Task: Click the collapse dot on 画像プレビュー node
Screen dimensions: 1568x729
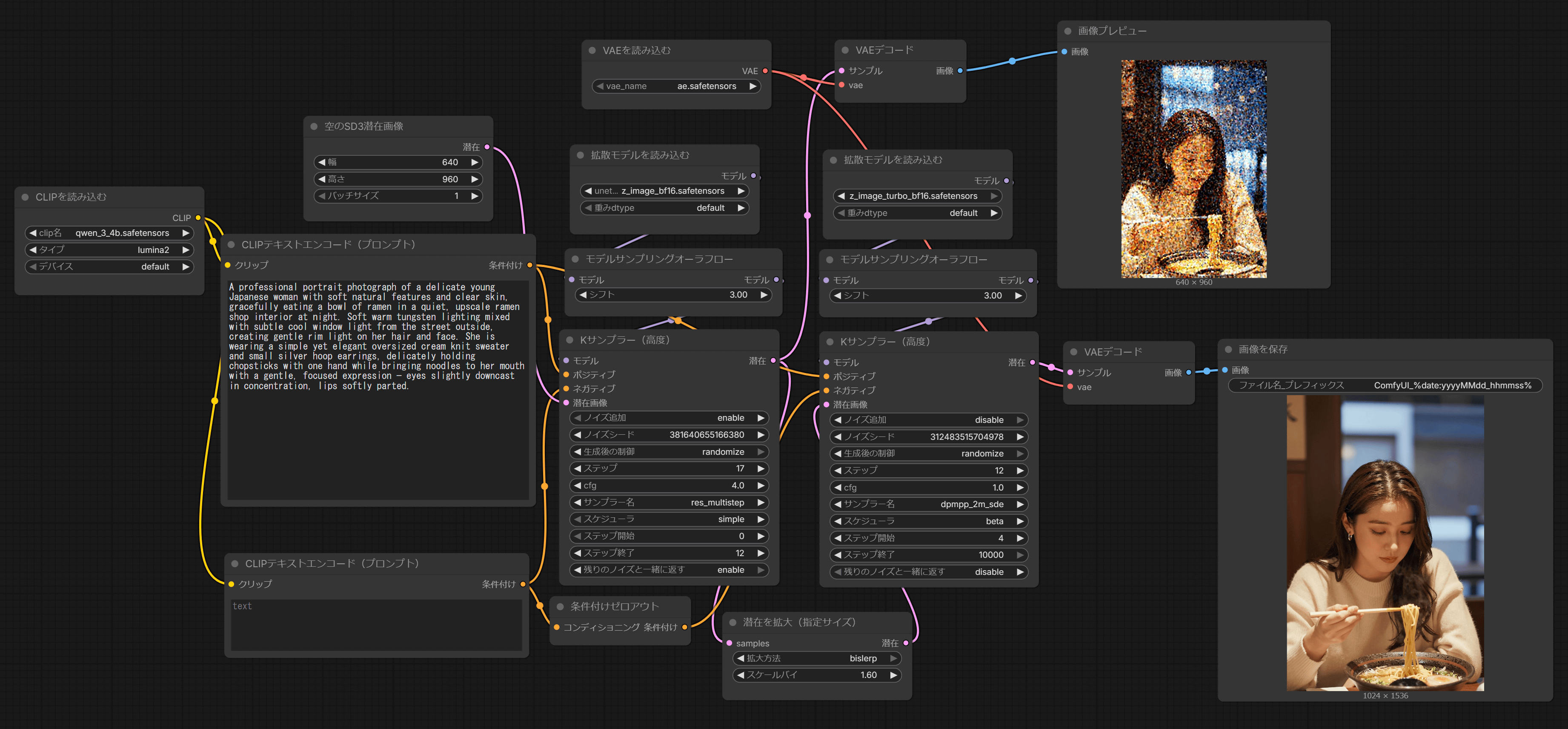Action: (x=1067, y=31)
